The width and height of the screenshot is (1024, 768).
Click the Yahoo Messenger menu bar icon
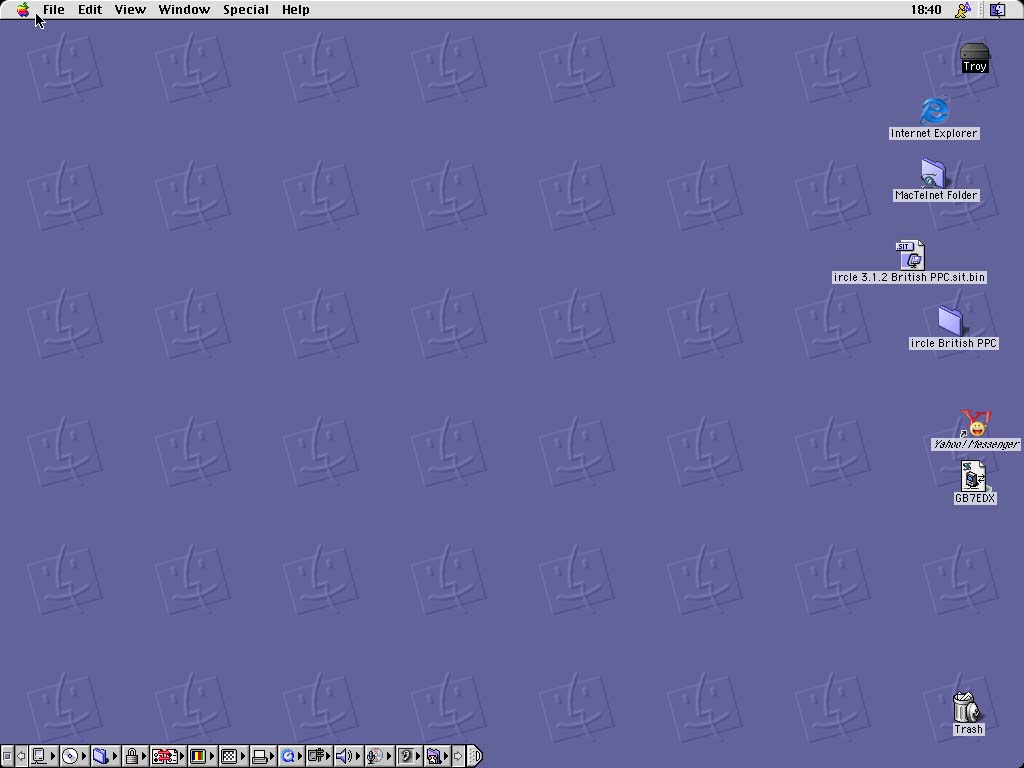click(x=963, y=10)
